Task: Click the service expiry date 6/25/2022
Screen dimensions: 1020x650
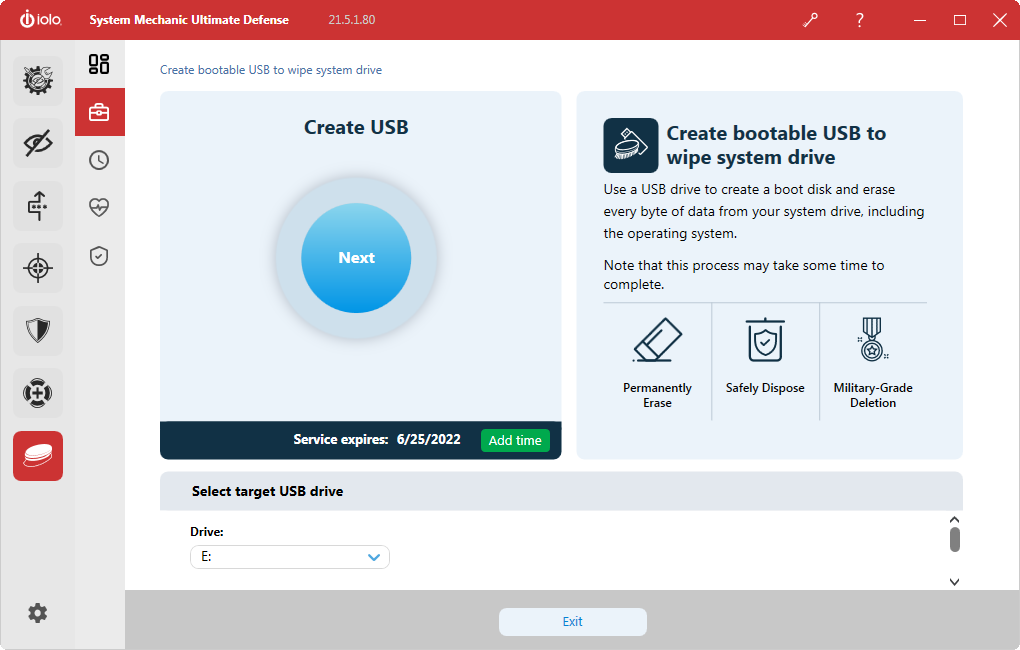Action: [x=429, y=439]
